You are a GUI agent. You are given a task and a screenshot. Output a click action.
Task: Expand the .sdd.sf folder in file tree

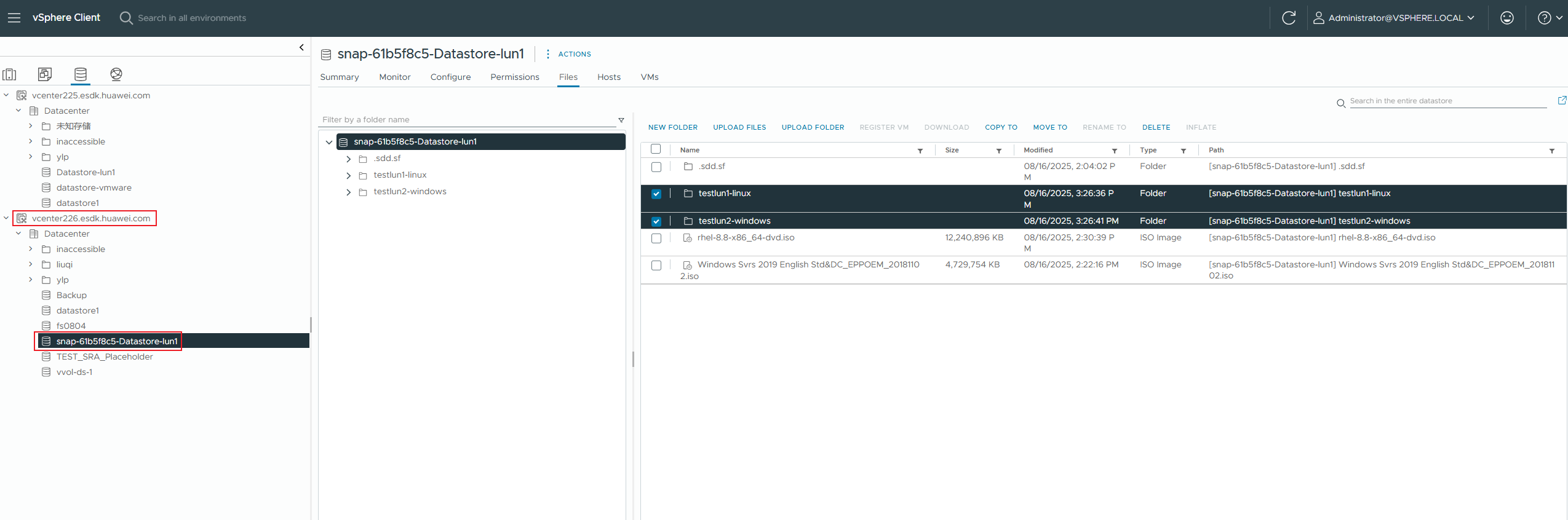pyautogui.click(x=349, y=159)
